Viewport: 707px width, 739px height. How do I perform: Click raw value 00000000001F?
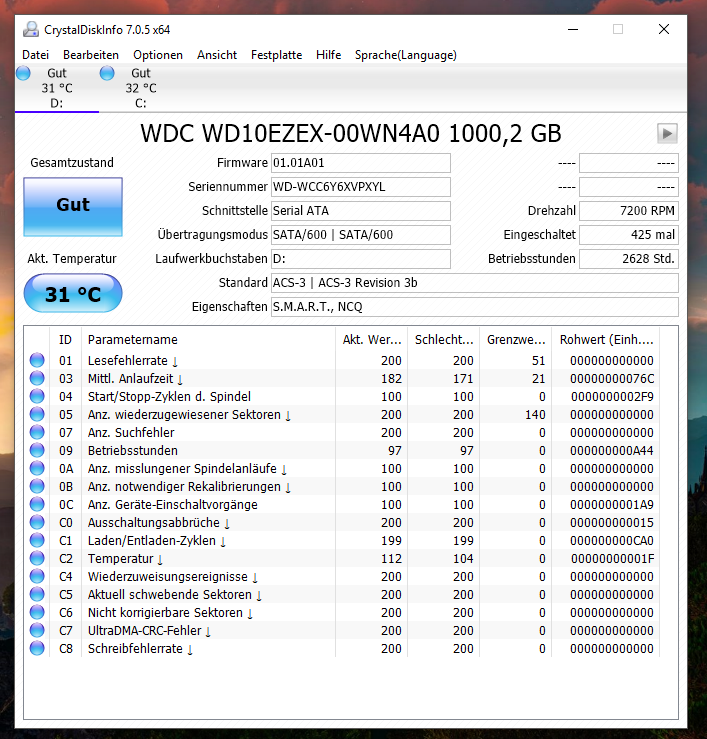click(x=612, y=558)
